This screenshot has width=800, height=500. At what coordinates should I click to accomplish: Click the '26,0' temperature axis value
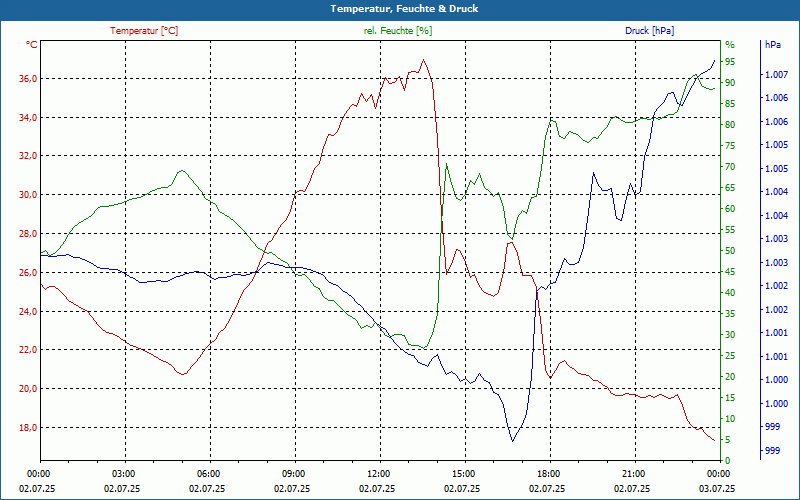[x=29, y=272]
